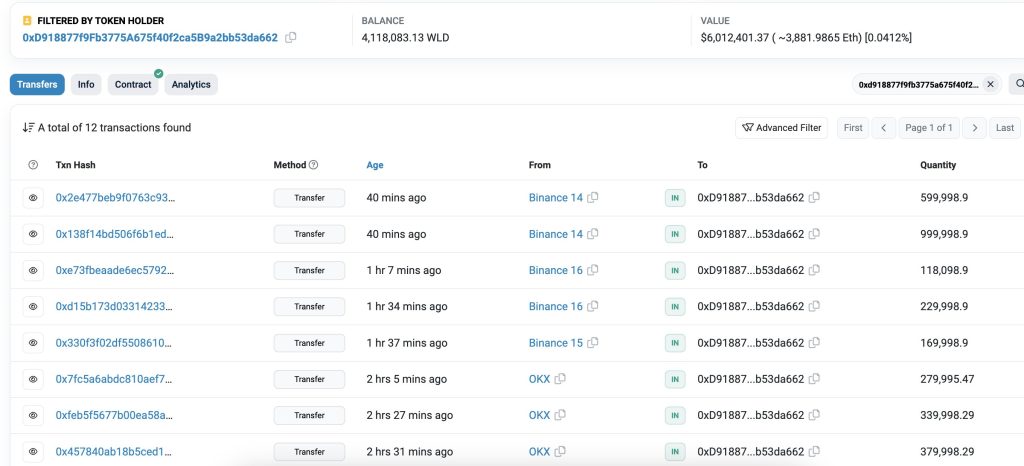The image size is (1024, 466).
Task: Open the Contract tab
Action: point(133,84)
